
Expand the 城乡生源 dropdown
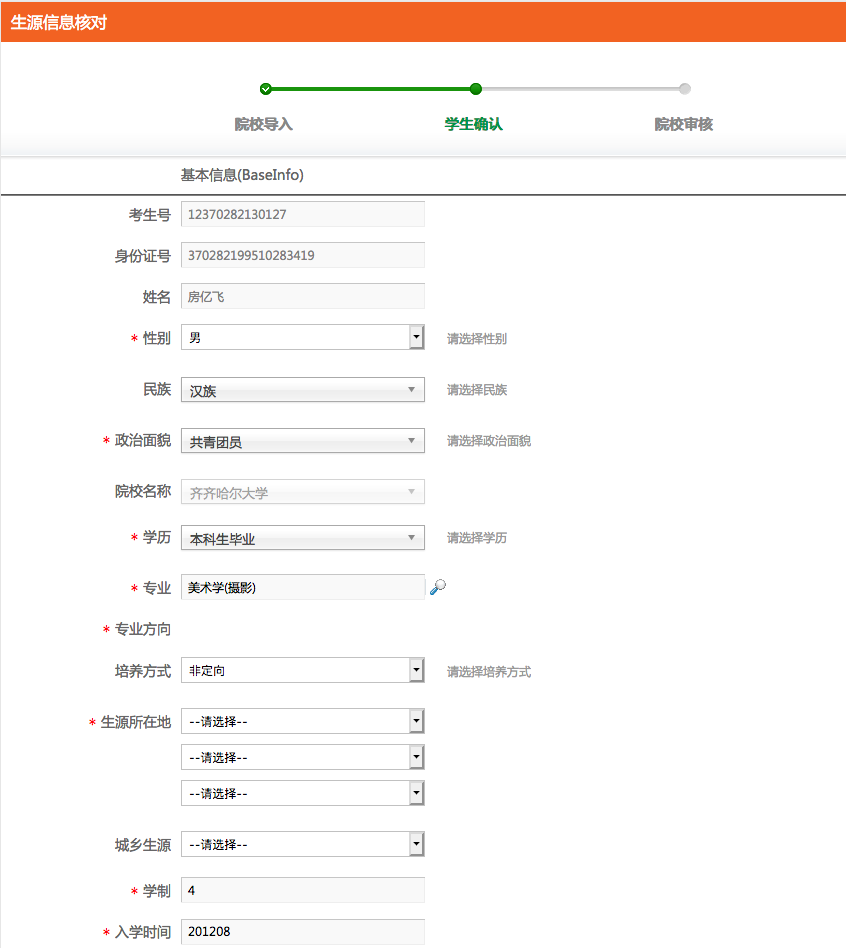[302, 845]
